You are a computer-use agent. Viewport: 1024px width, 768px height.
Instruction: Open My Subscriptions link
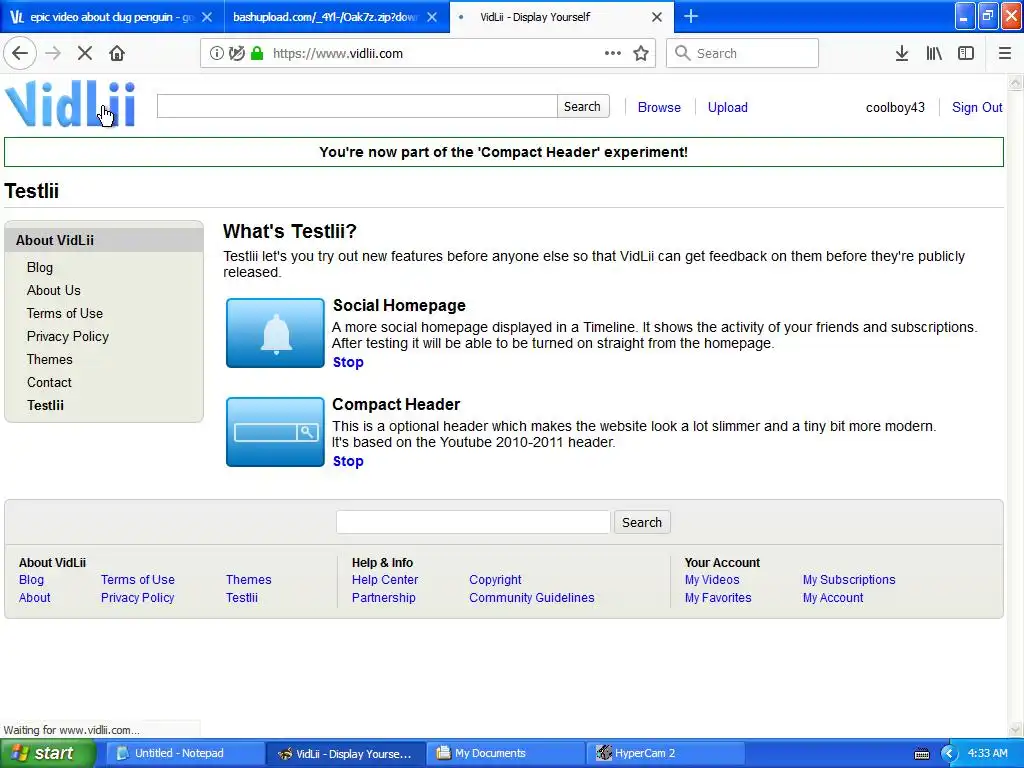[x=849, y=579]
